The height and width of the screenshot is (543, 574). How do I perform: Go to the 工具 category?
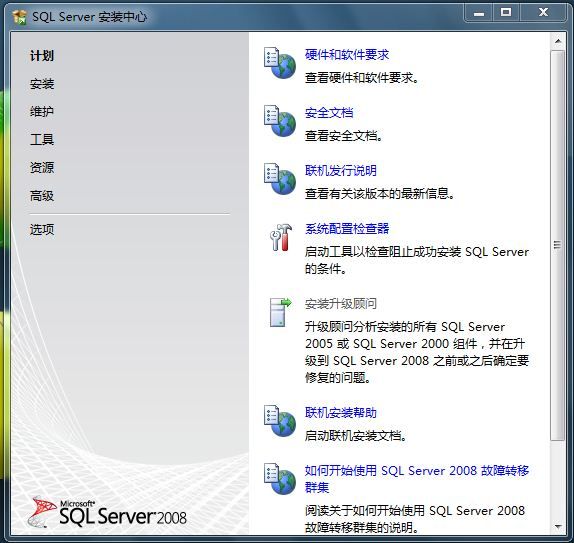[x=42, y=140]
